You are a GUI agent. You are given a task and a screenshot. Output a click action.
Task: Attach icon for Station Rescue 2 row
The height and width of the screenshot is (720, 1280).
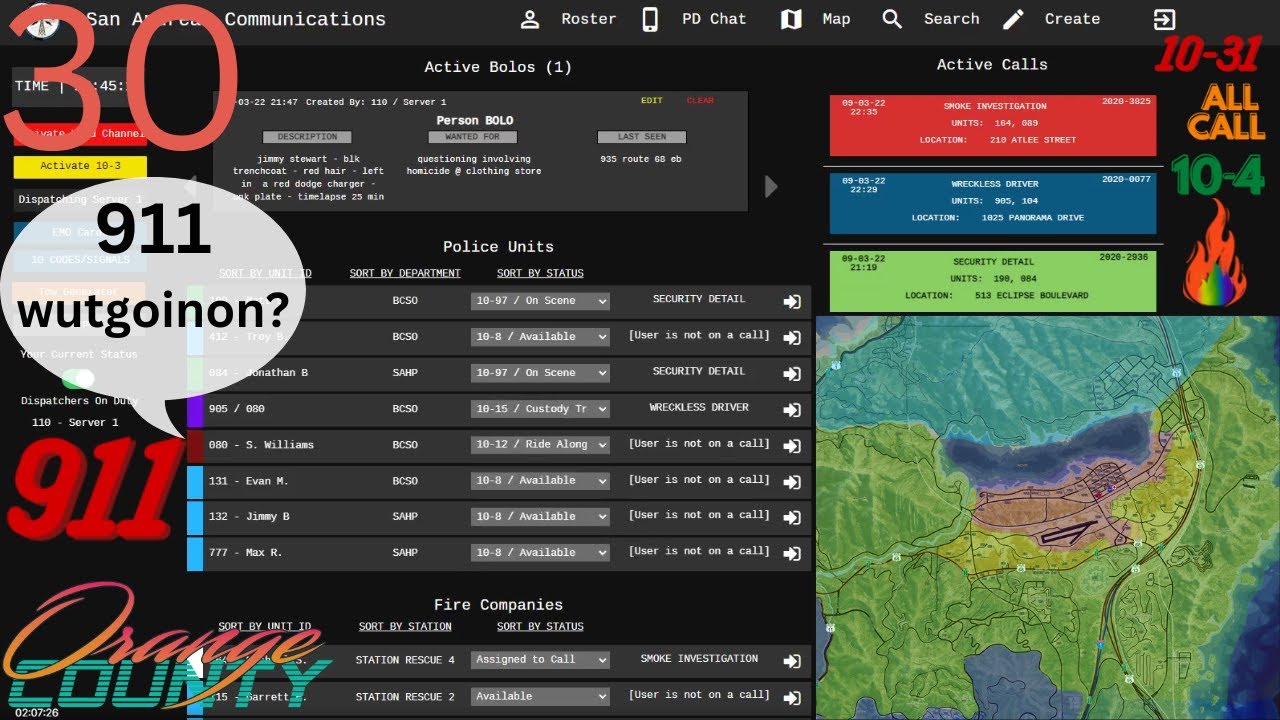[792, 697]
